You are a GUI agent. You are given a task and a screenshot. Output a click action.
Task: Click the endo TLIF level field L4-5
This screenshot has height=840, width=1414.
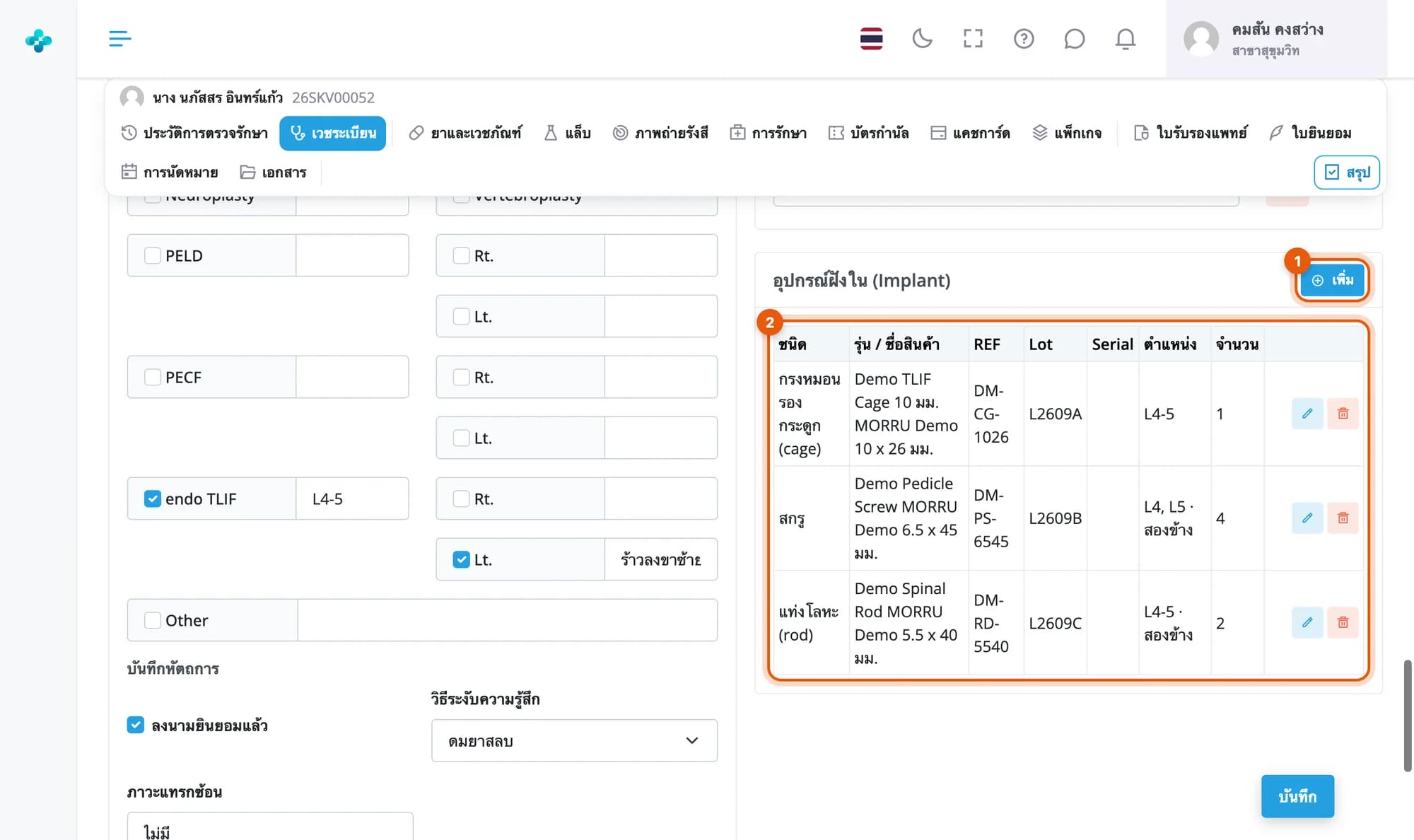(x=352, y=498)
